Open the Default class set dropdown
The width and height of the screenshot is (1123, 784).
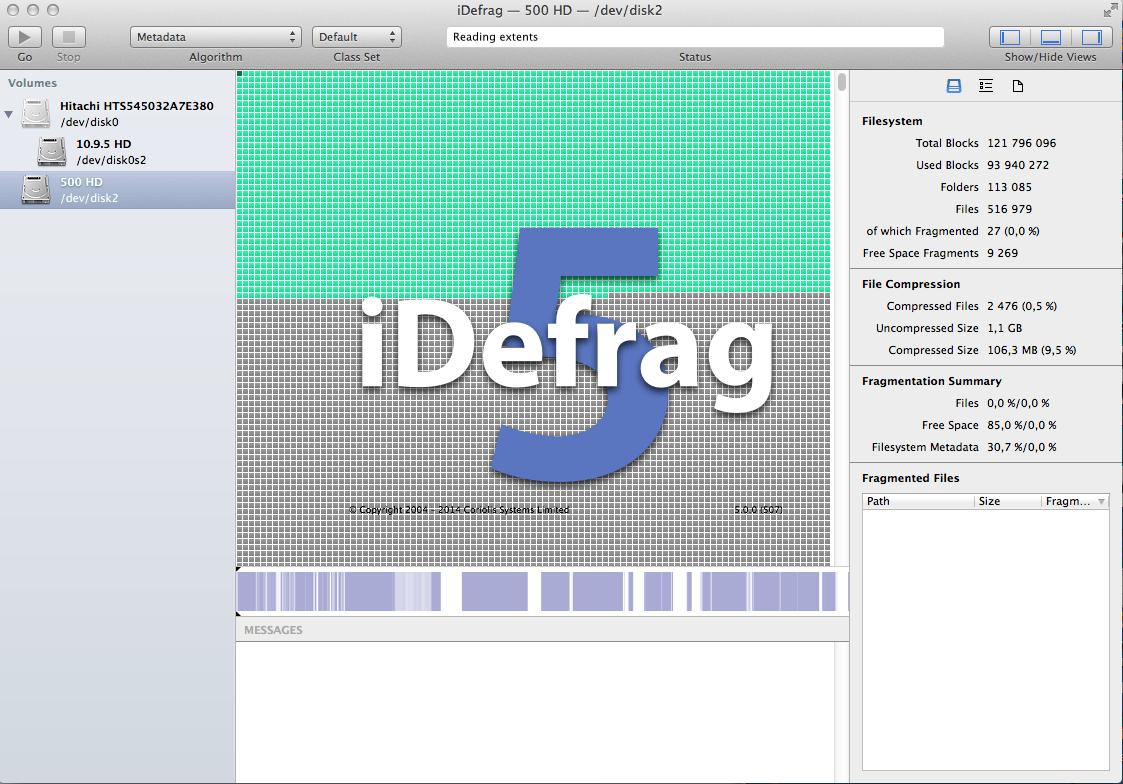point(356,37)
